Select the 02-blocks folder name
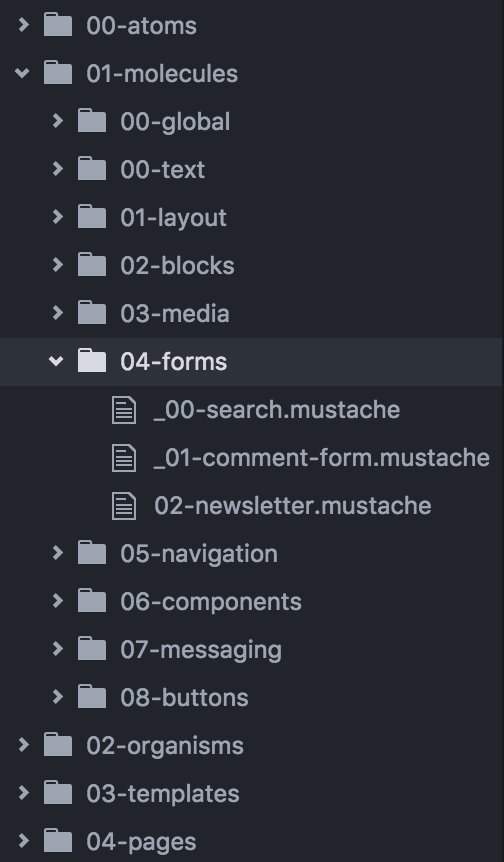504x862 pixels. coord(177,266)
